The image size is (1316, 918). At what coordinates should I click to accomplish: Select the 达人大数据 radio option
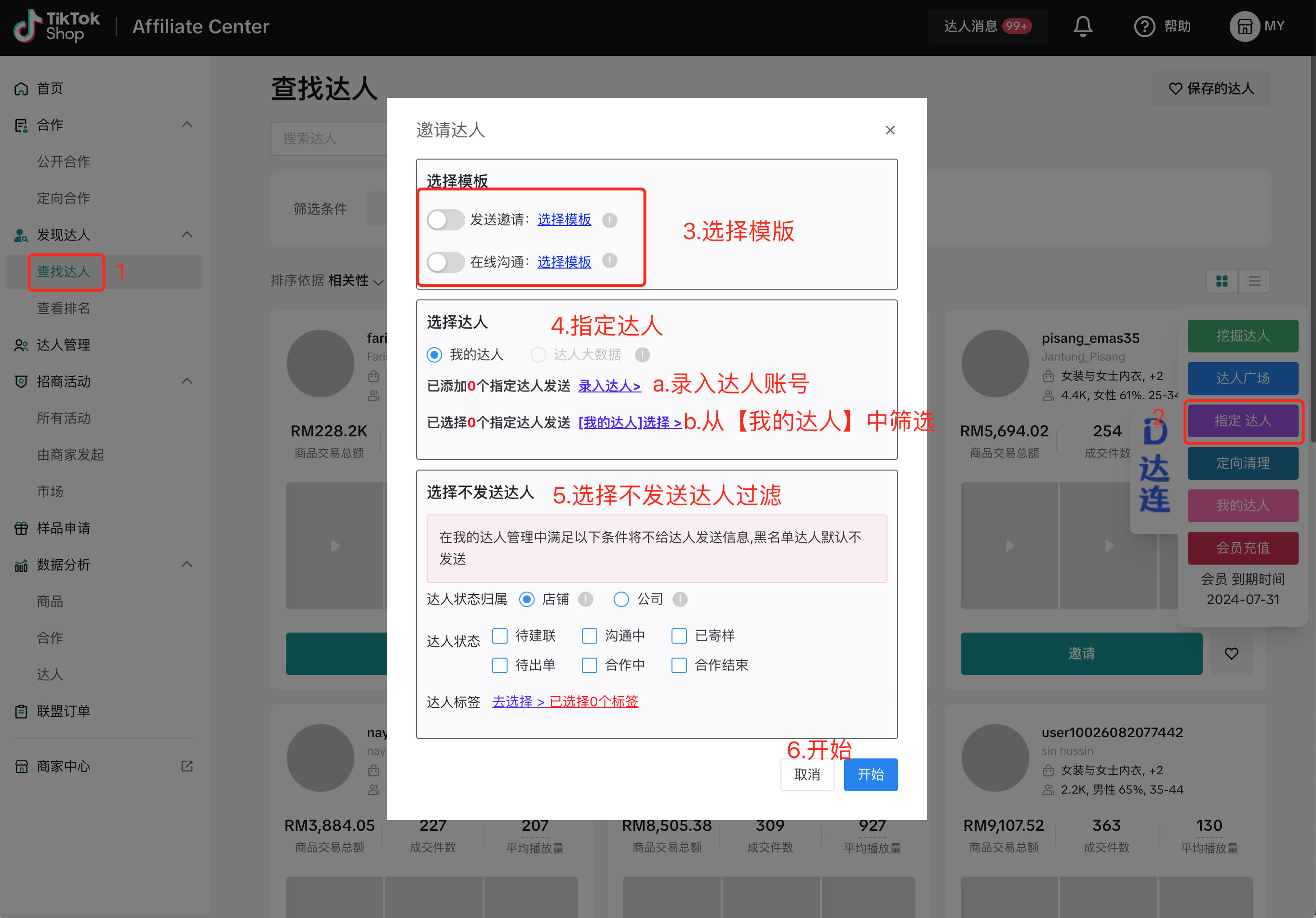[537, 355]
